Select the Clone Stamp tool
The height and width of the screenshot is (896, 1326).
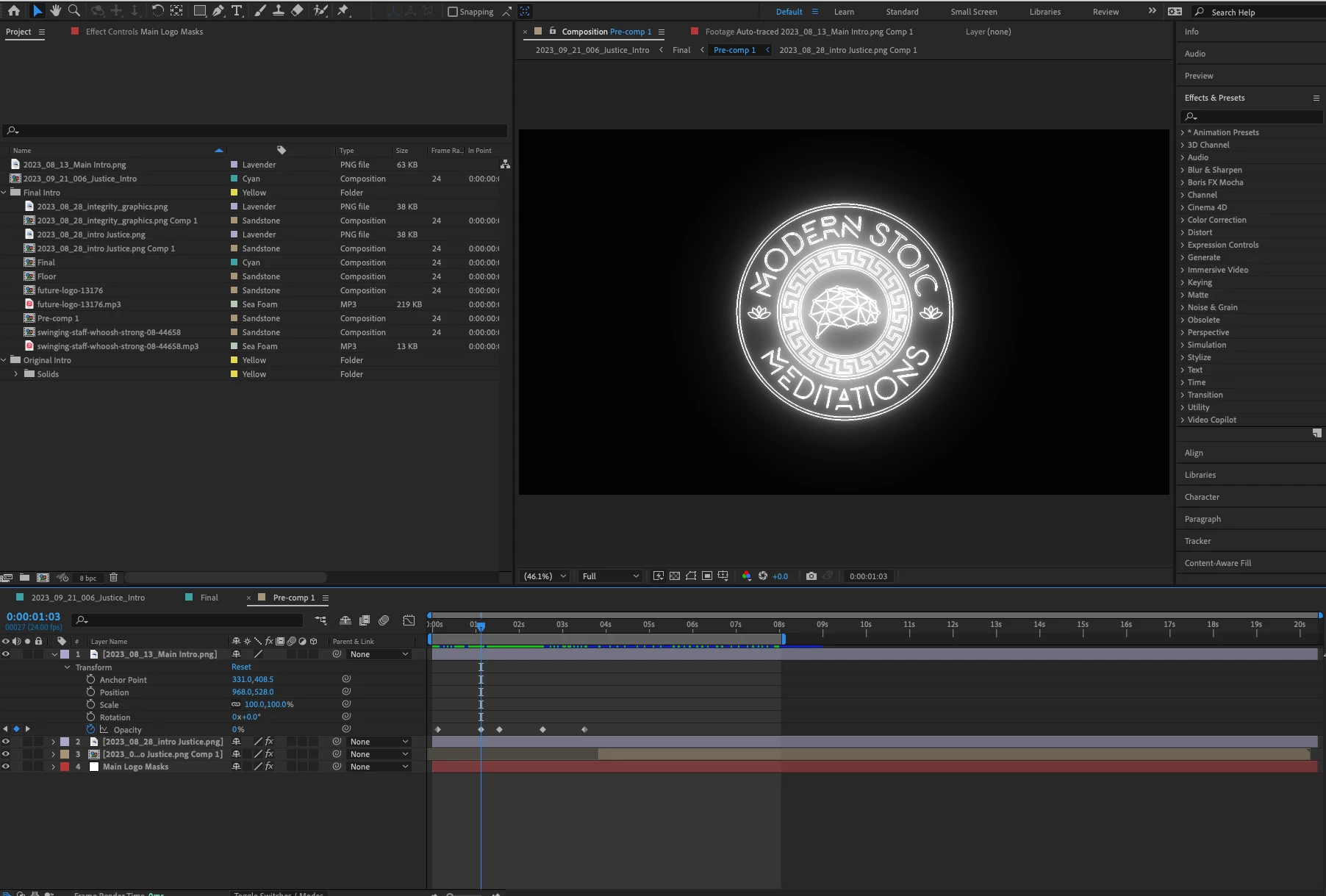(x=279, y=11)
